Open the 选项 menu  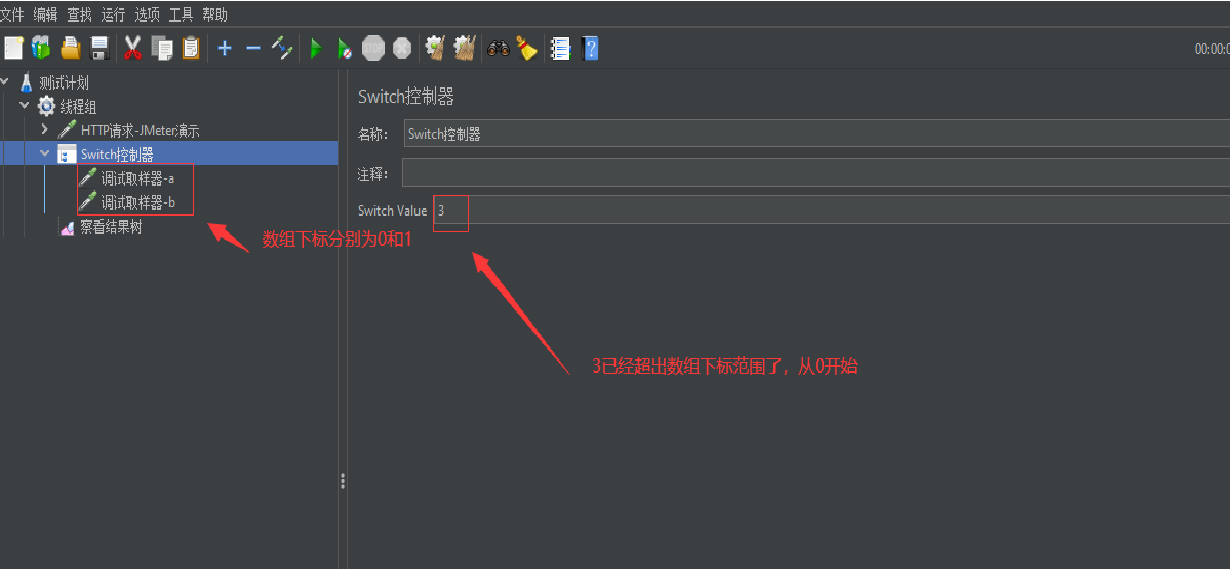tap(147, 14)
